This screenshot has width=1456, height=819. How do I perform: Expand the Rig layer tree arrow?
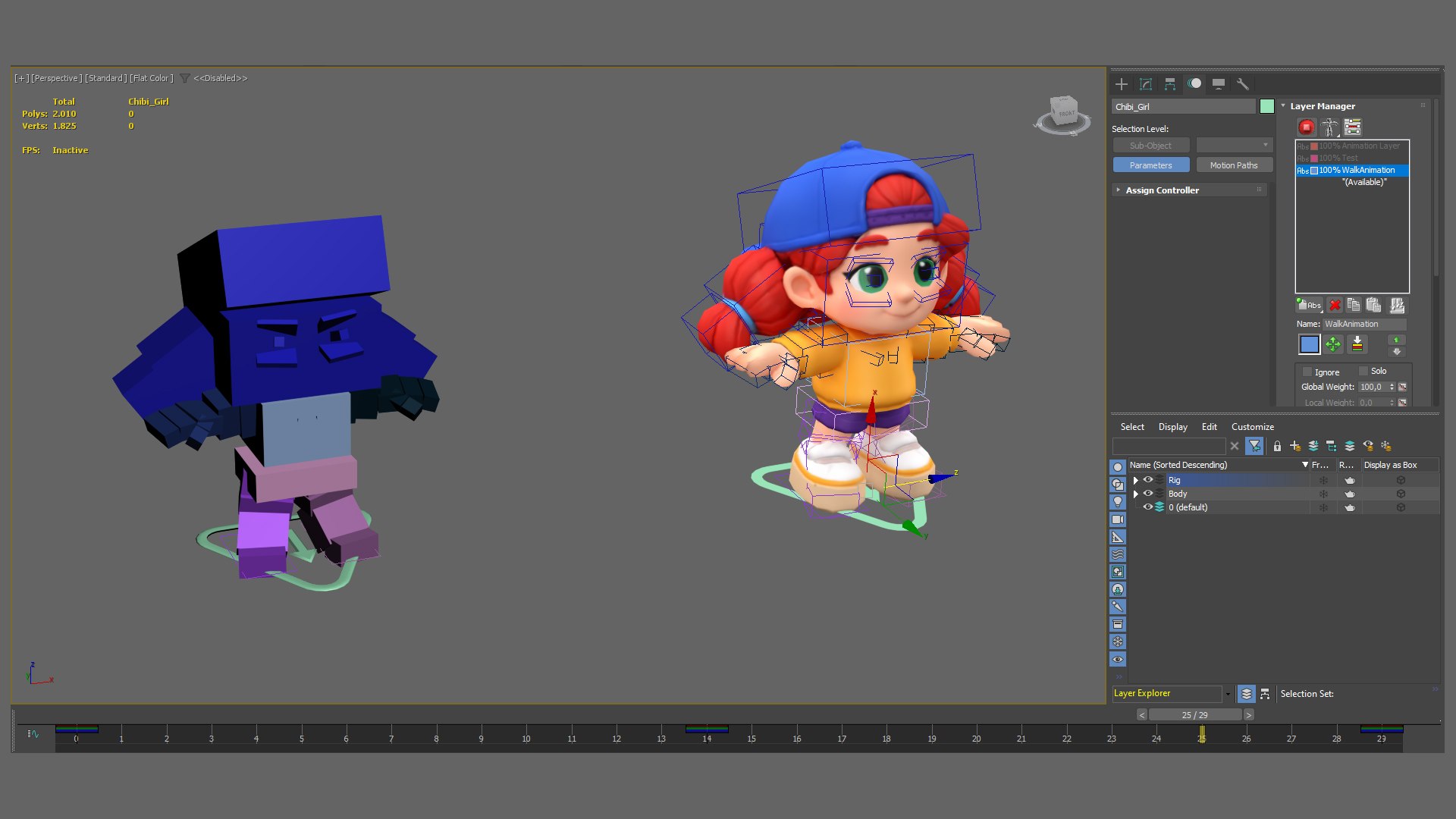1135,480
